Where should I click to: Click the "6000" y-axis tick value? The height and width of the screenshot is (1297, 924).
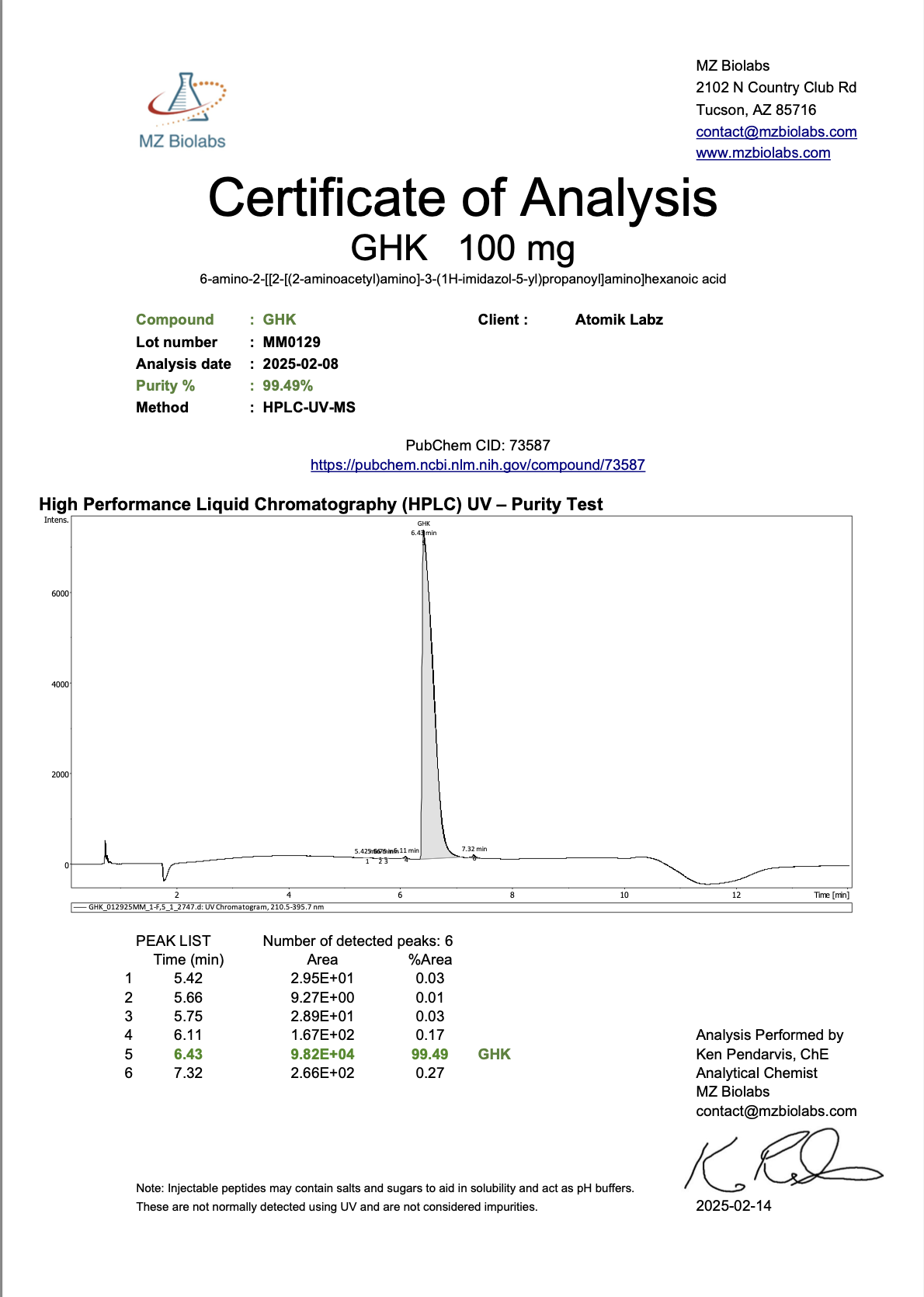coord(60,593)
